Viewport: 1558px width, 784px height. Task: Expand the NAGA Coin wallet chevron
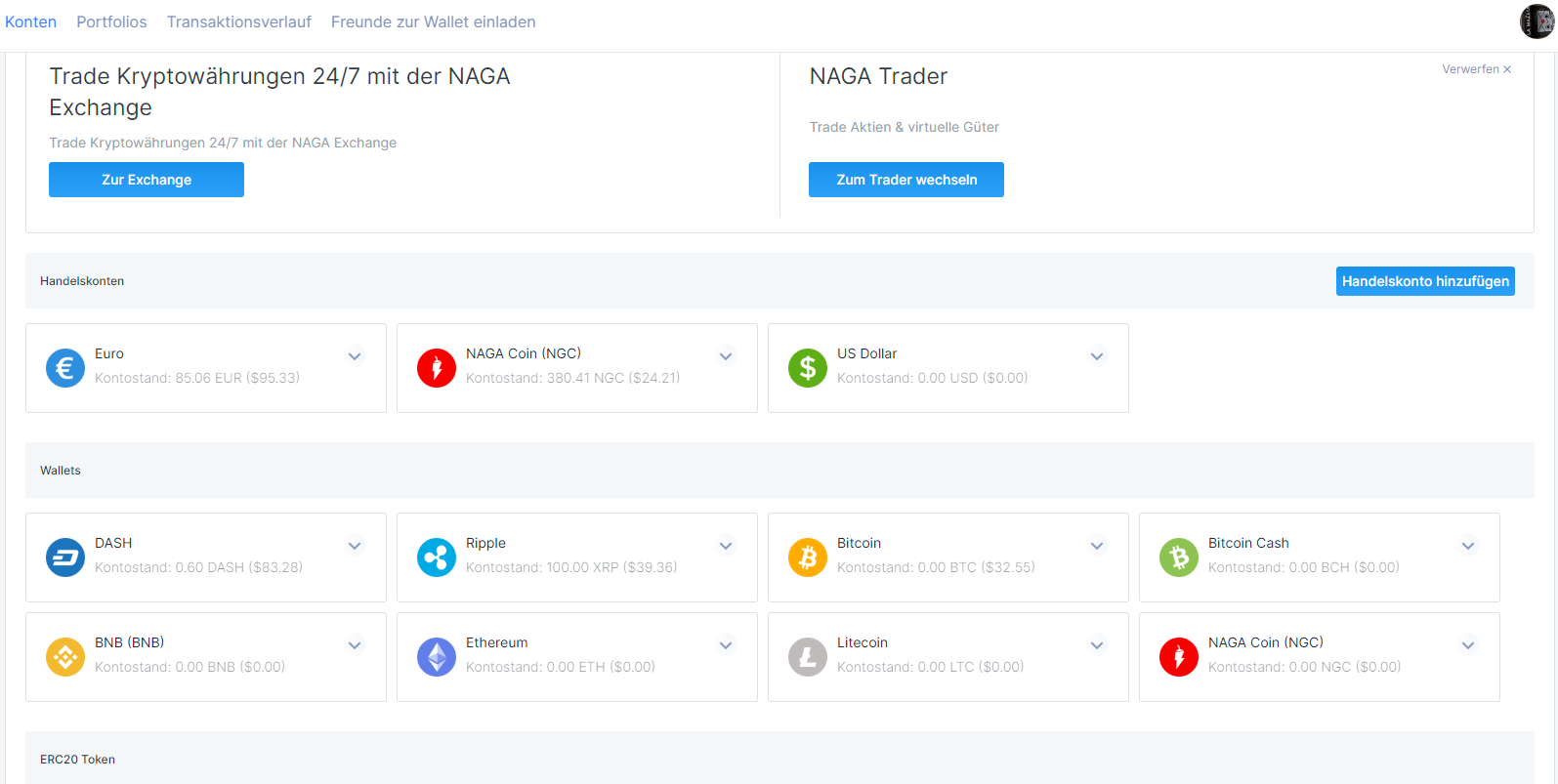(x=1469, y=645)
